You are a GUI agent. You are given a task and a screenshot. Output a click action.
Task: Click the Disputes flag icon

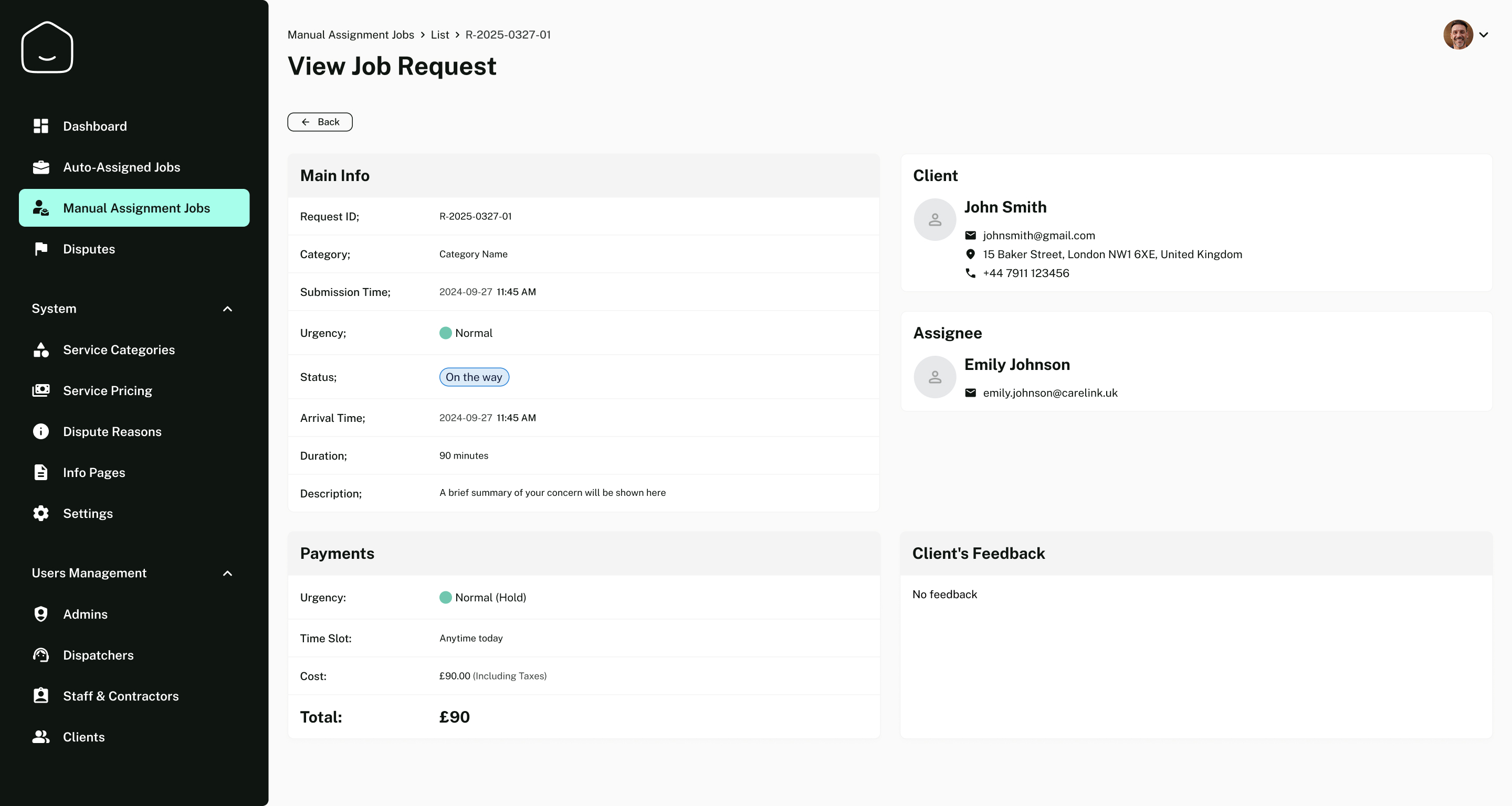click(41, 249)
